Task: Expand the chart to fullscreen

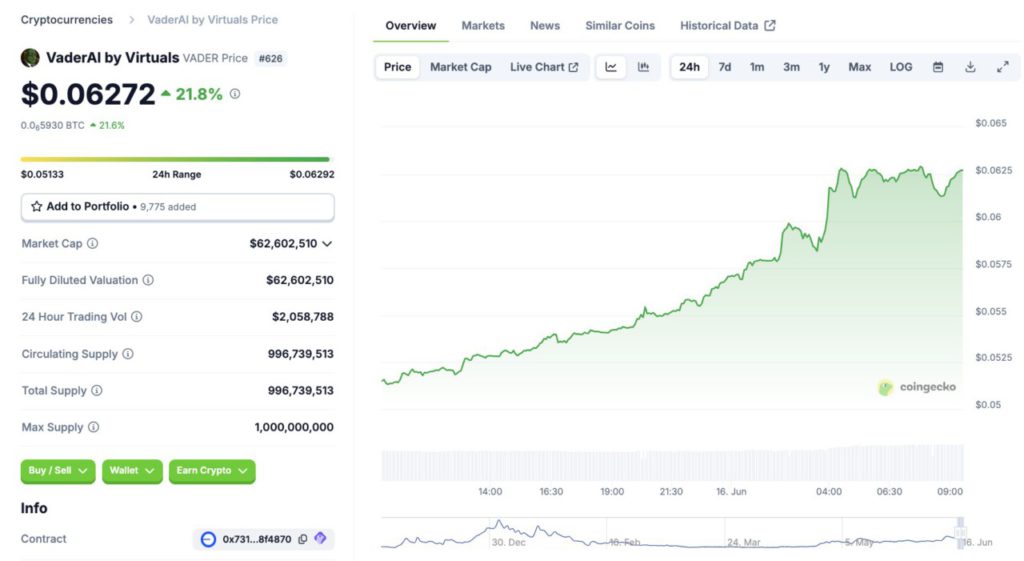Action: (x=1002, y=67)
